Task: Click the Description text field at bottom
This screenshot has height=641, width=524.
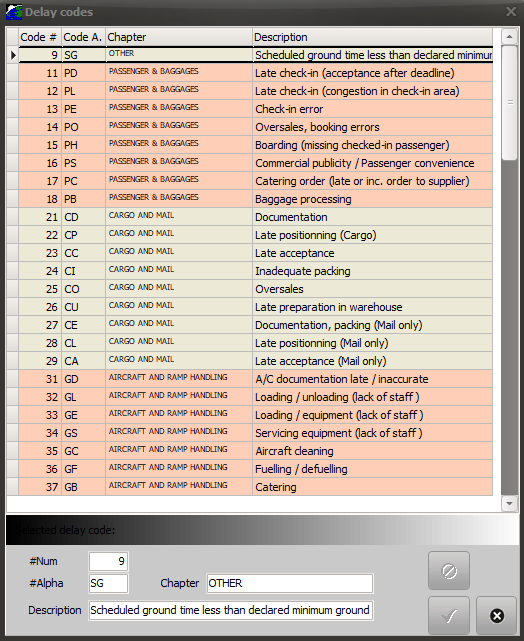Action: pos(231,610)
